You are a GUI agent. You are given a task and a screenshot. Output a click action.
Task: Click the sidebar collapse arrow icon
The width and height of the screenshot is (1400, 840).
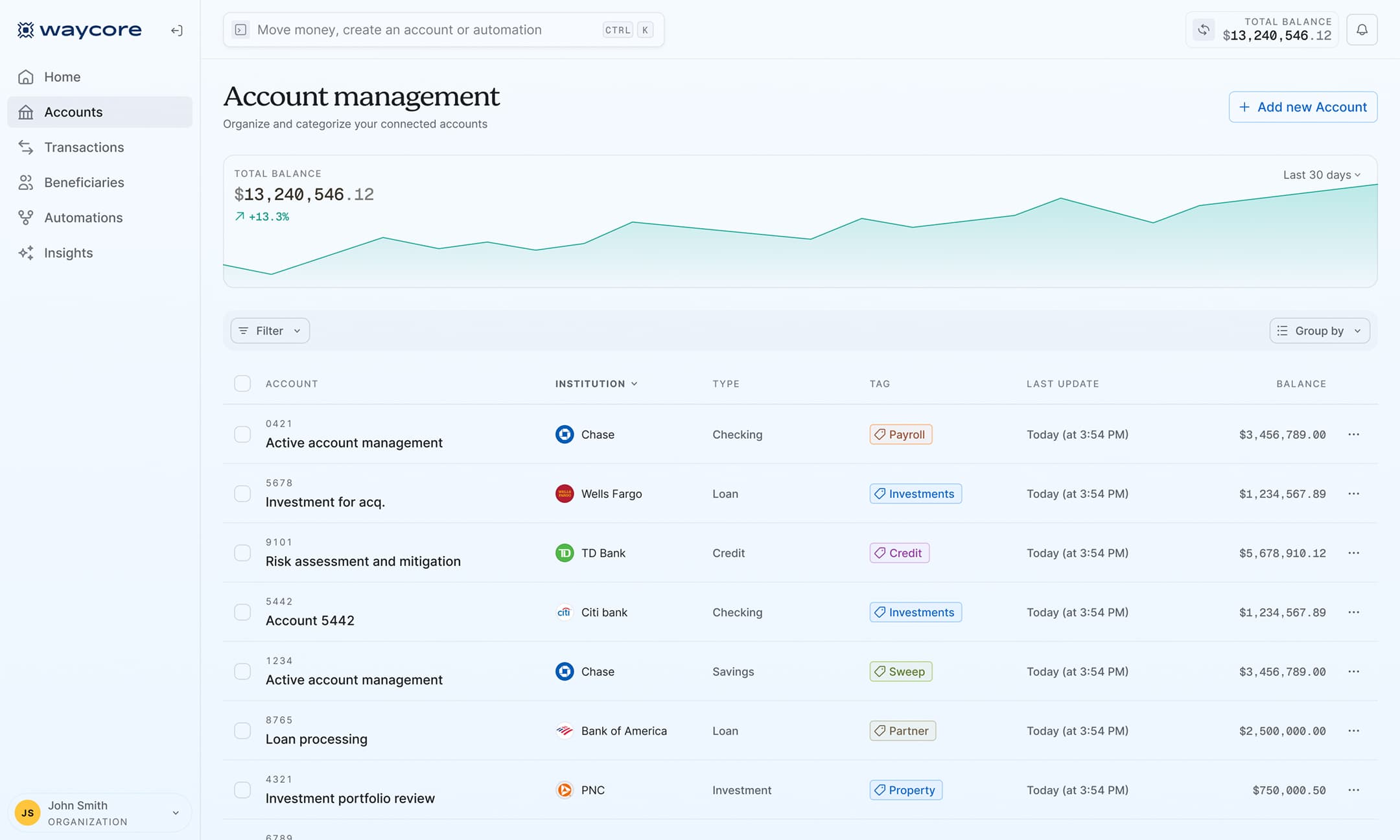tap(176, 30)
